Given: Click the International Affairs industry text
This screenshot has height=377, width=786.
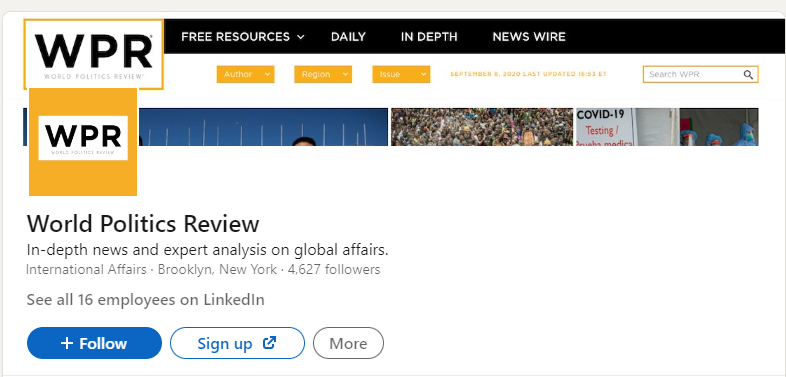Looking at the screenshot, I should (x=86, y=269).
